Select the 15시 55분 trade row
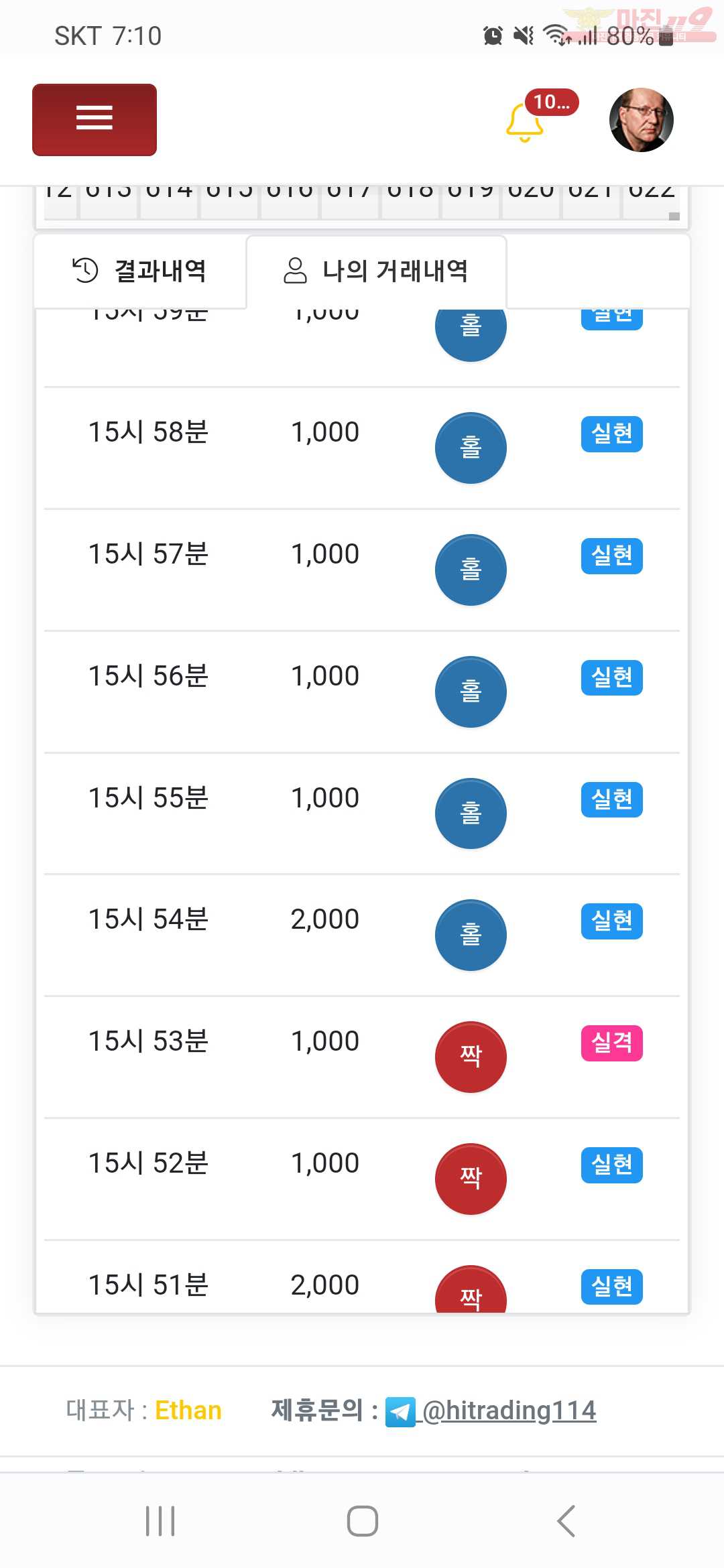The width and height of the screenshot is (724, 1568). tap(362, 813)
